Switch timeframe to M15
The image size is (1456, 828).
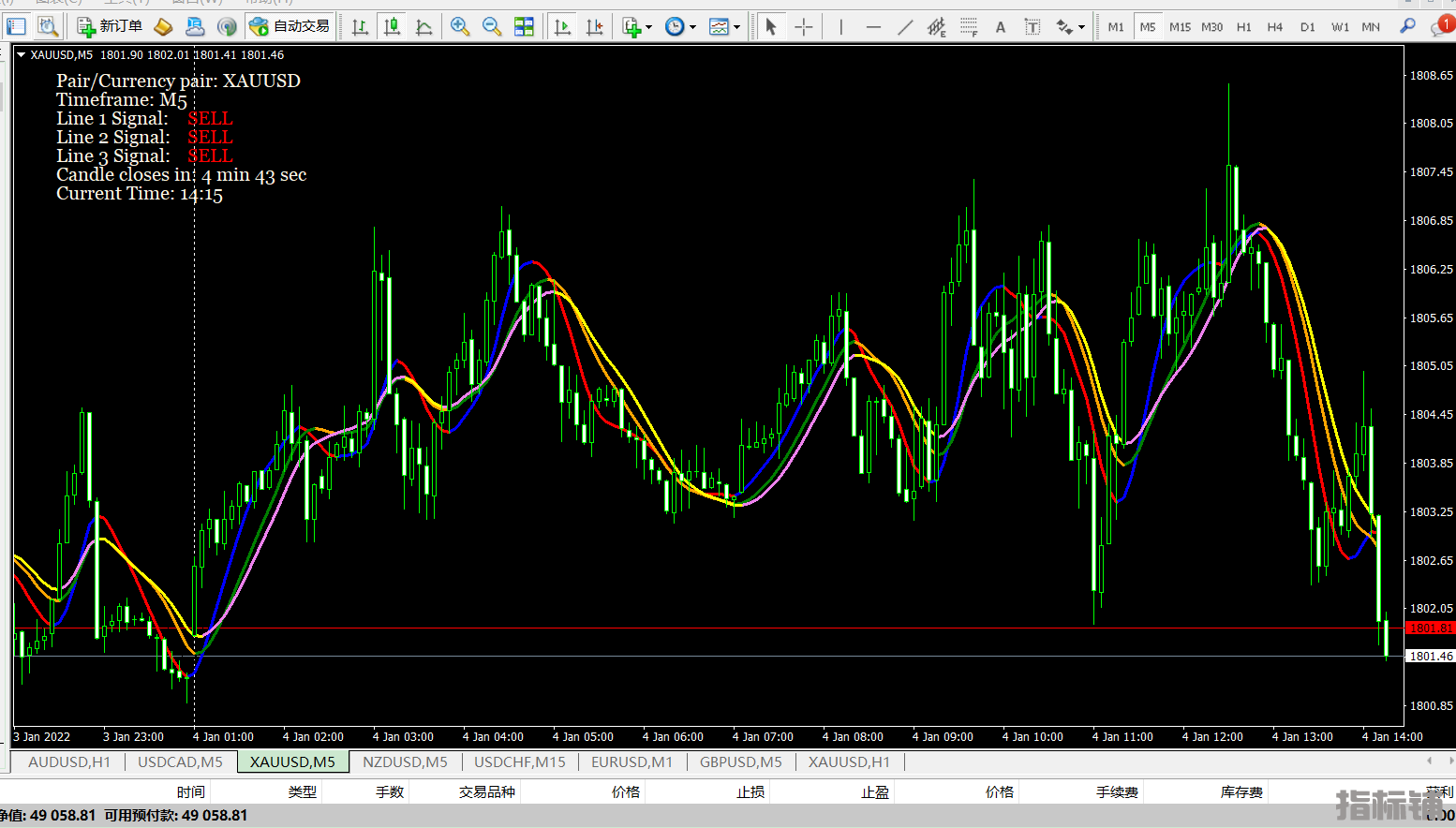click(x=1180, y=26)
